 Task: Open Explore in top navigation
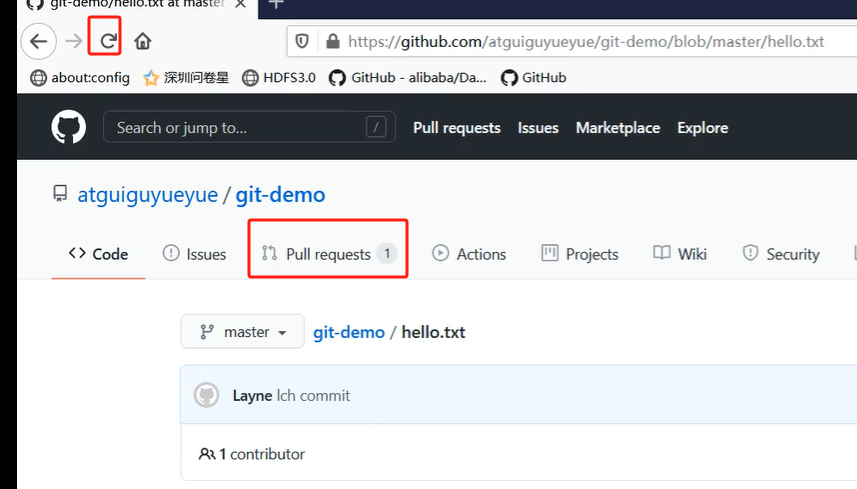point(703,128)
